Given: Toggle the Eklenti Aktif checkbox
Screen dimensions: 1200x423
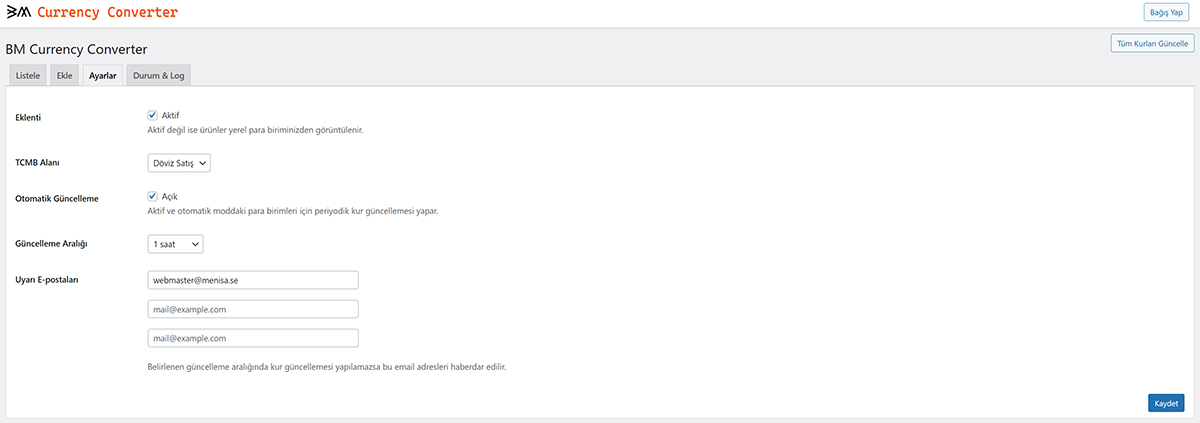Looking at the screenshot, I should click(x=153, y=115).
